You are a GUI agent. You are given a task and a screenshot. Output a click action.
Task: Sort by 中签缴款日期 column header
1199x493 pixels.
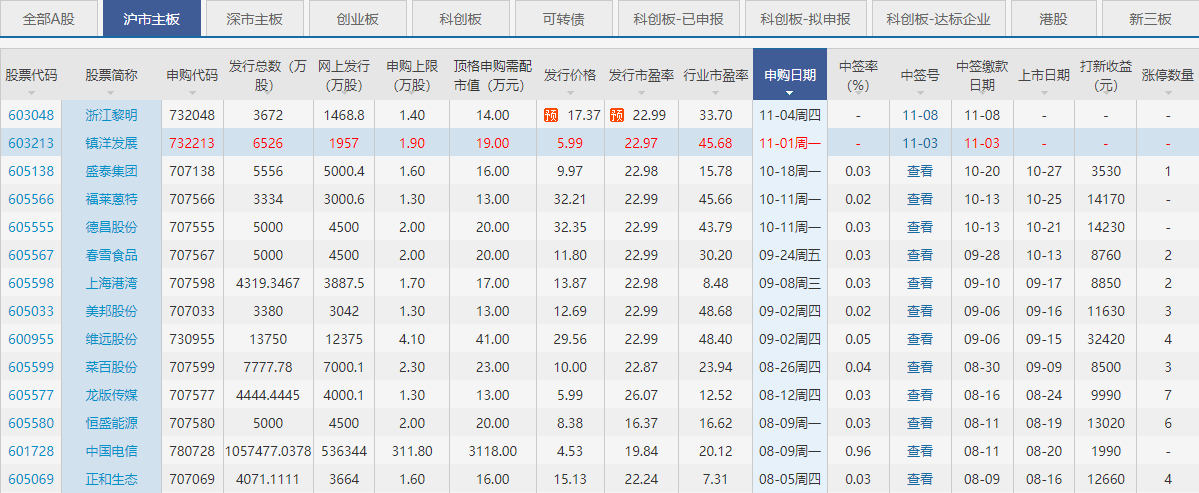coord(983,76)
